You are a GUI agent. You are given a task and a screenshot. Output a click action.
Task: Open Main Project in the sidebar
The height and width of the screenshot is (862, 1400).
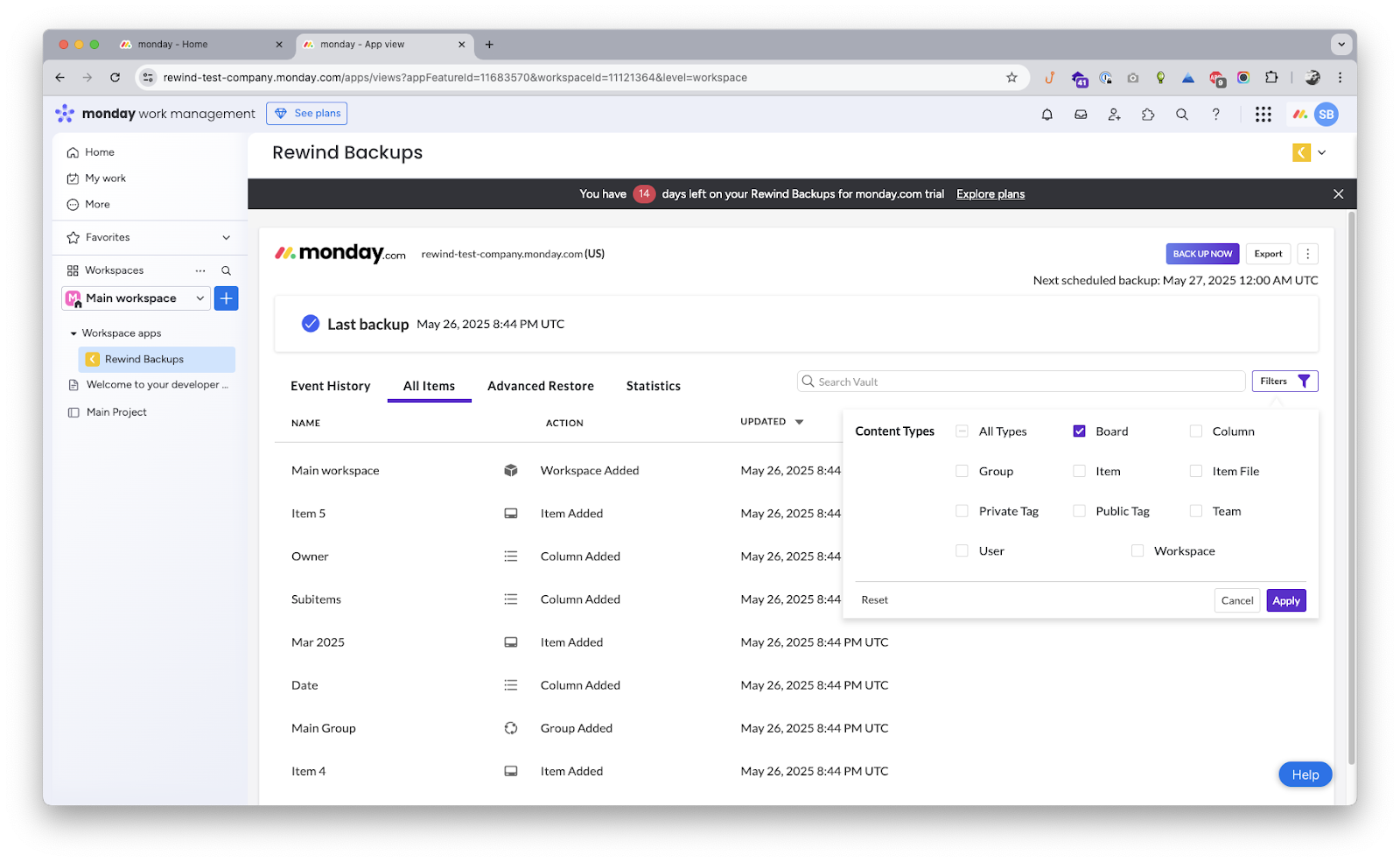point(115,412)
